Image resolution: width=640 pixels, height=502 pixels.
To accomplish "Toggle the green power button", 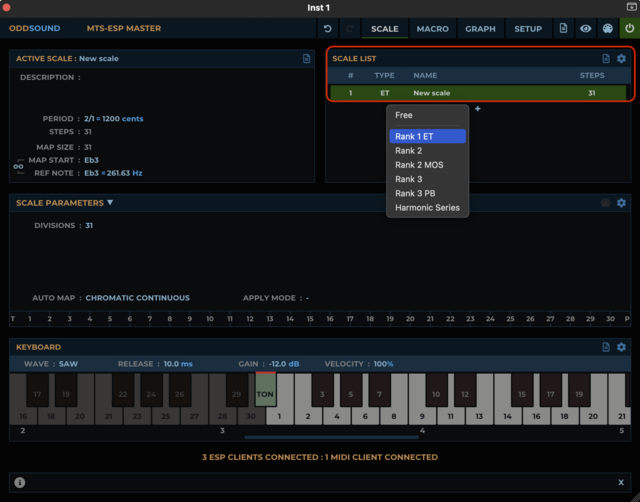I will 629,29.
